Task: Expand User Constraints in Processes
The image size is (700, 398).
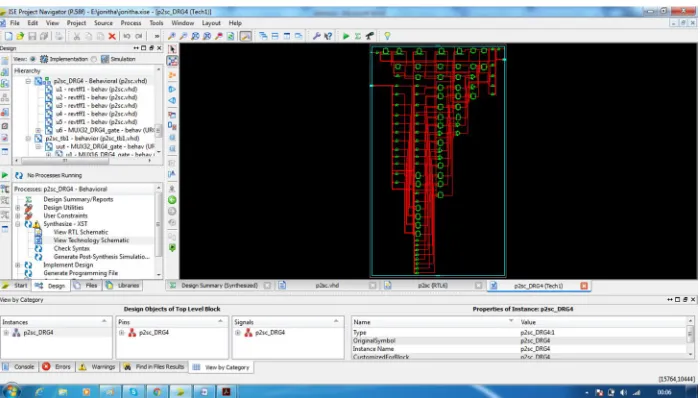Action: (x=17, y=216)
